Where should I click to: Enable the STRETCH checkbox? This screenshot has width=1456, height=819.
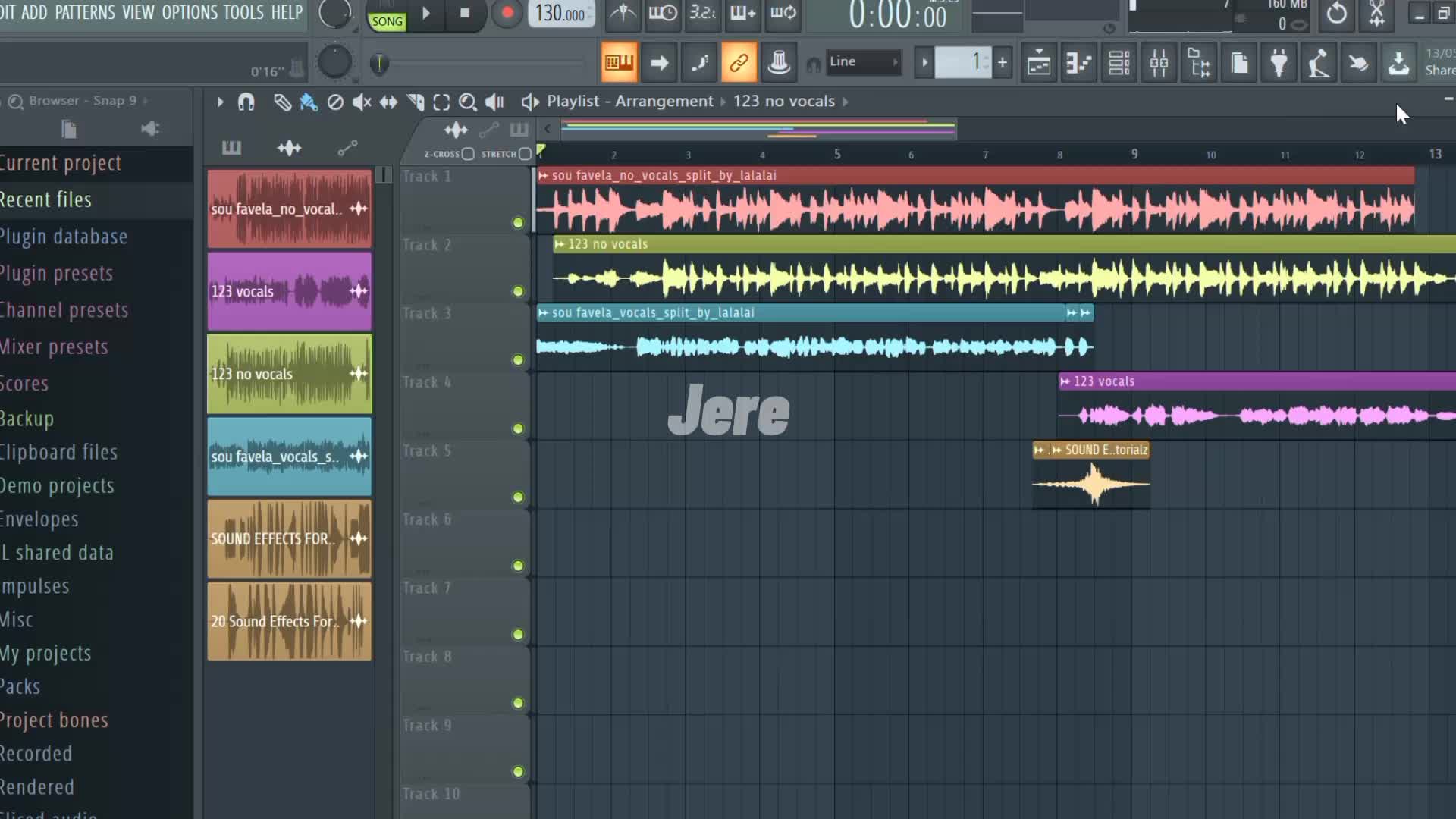click(x=525, y=154)
